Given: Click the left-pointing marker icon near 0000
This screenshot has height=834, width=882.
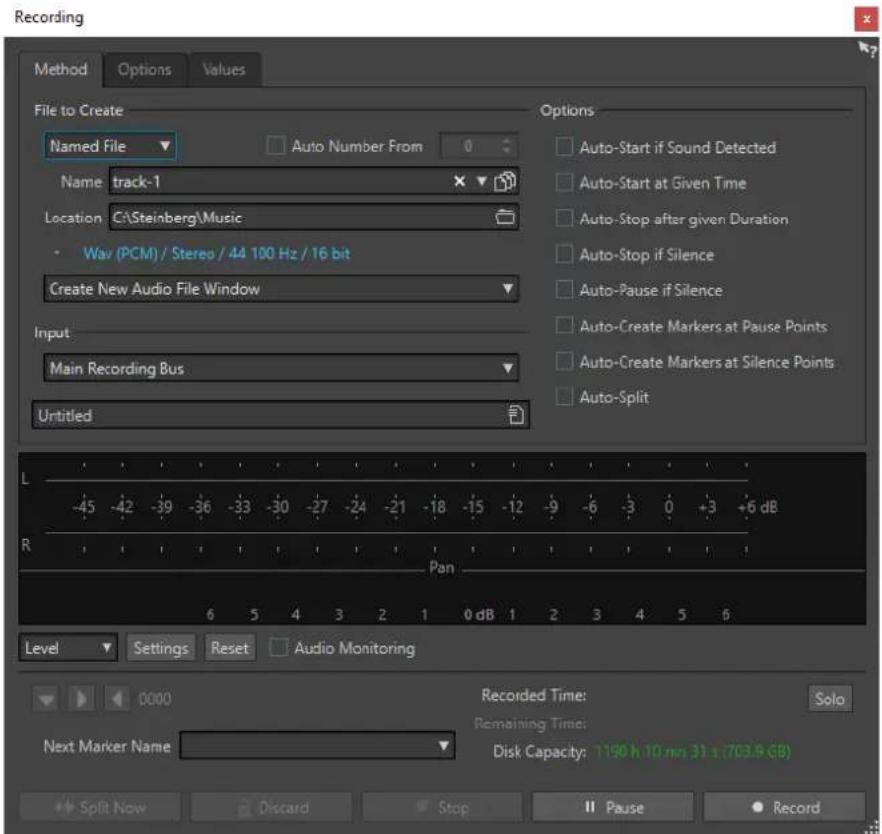Looking at the screenshot, I should pos(116,699).
